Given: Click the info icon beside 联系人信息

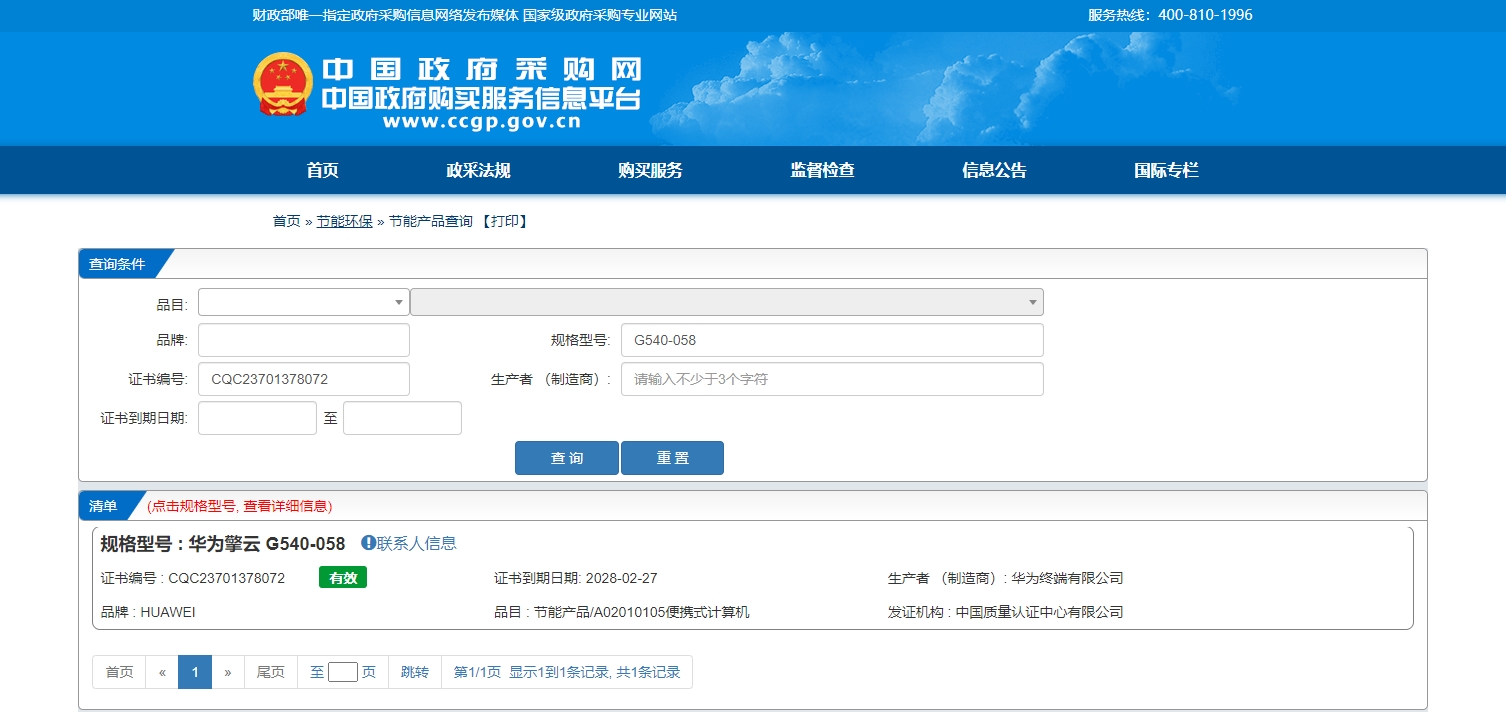Looking at the screenshot, I should [x=368, y=543].
